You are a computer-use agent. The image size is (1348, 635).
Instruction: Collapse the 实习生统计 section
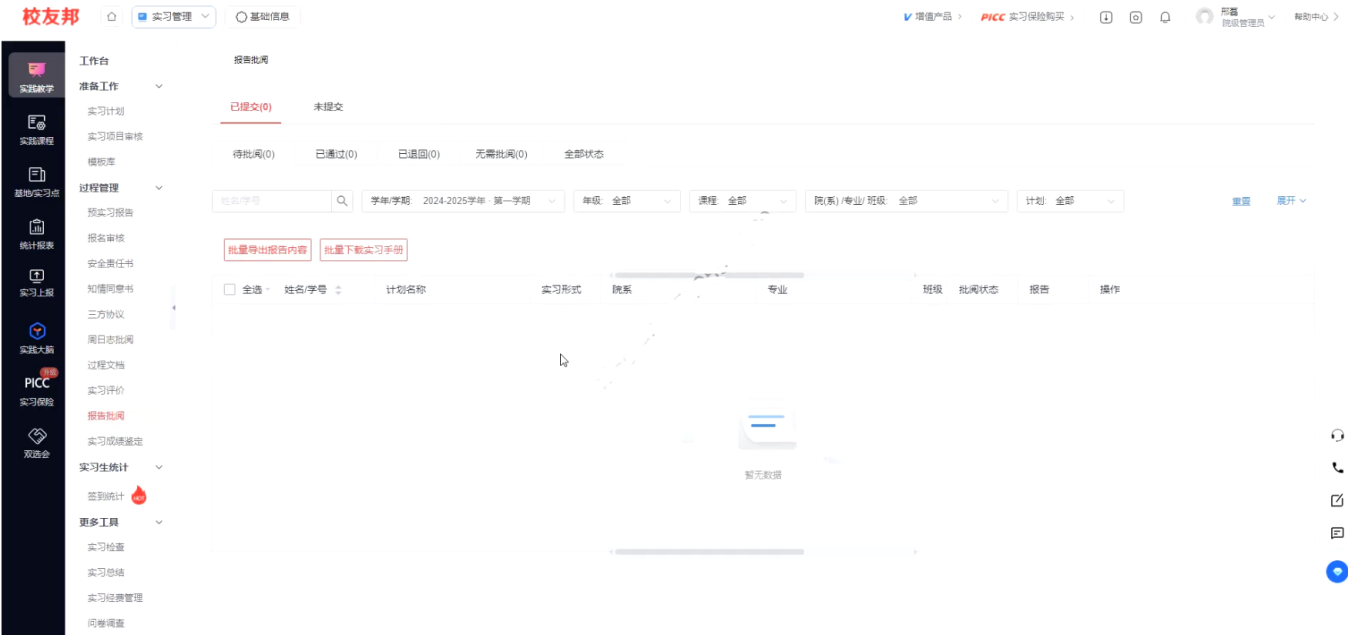point(159,467)
